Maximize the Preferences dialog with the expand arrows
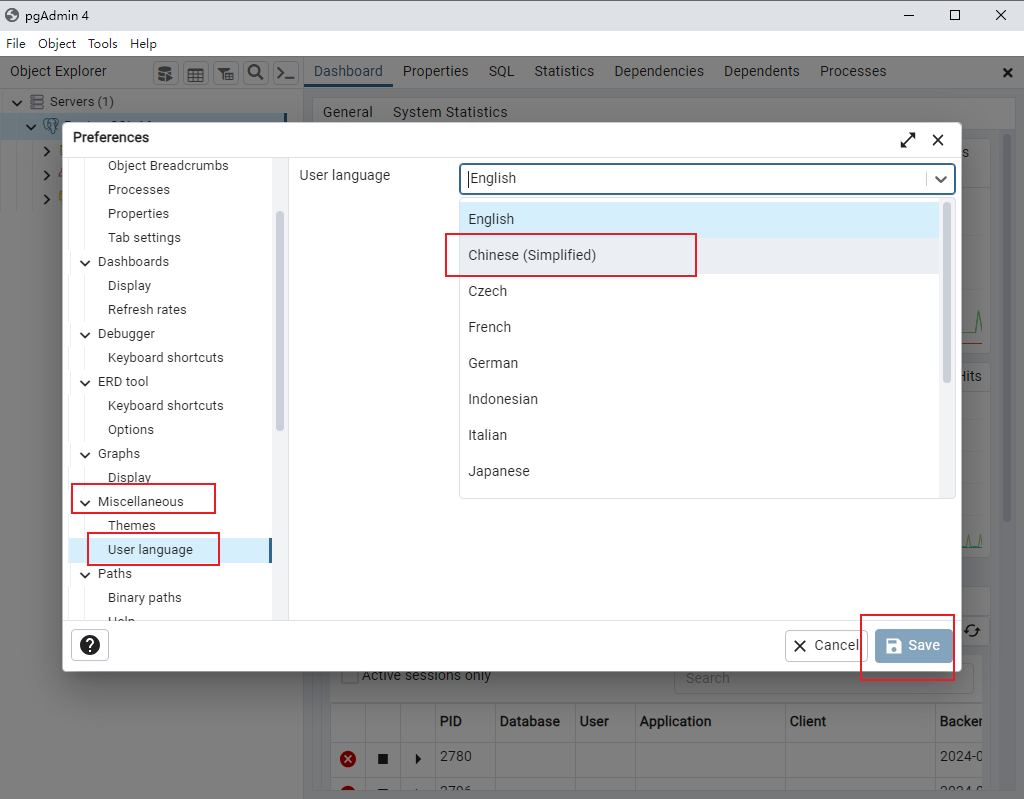 pos(907,140)
